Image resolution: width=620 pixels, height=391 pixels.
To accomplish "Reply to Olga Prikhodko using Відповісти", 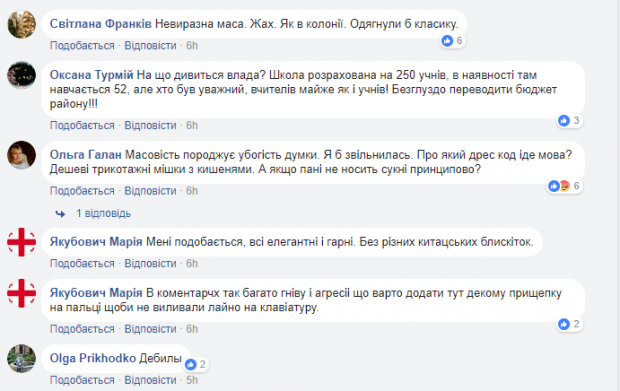I will (x=150, y=380).
